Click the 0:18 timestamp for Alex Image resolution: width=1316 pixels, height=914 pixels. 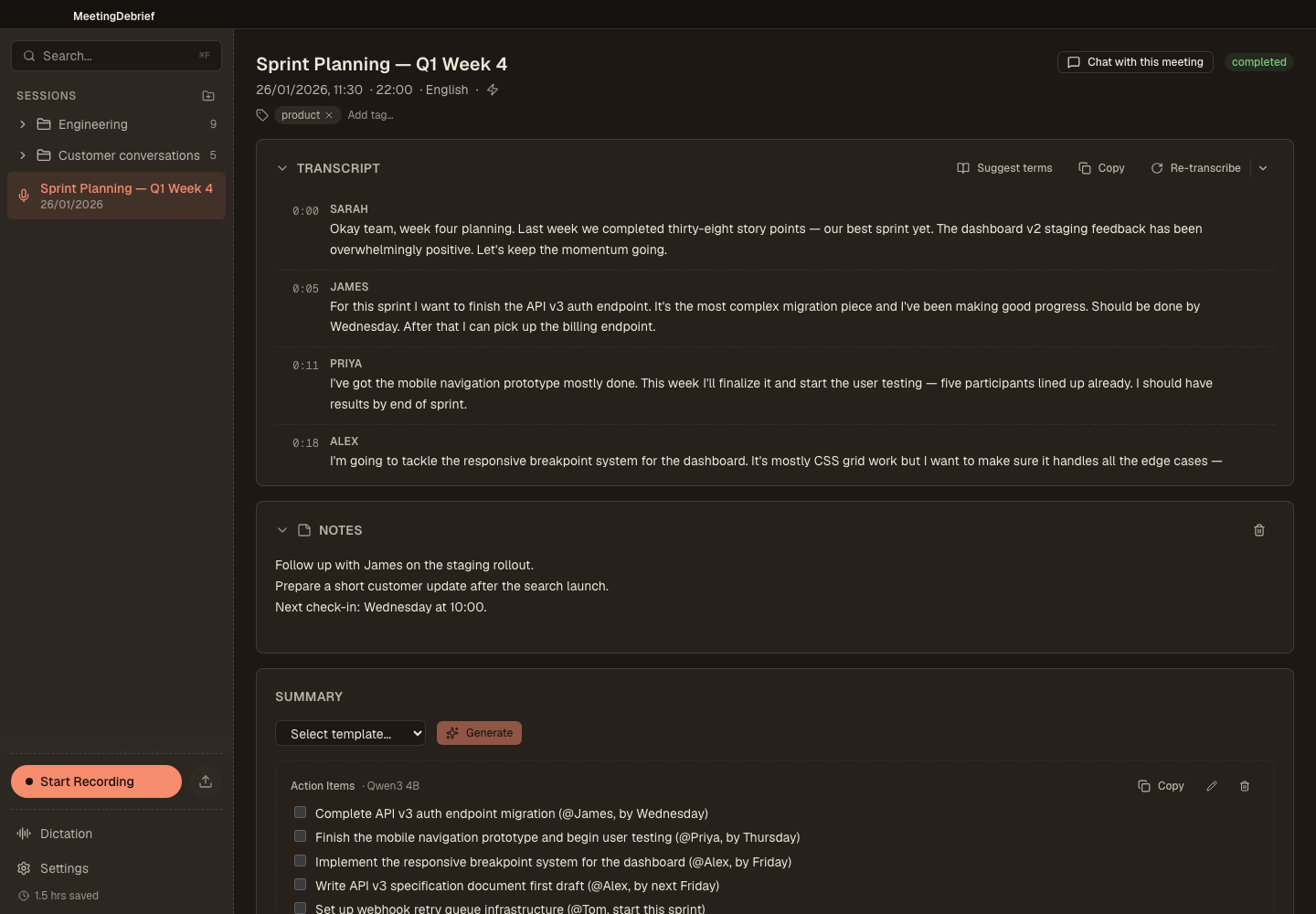click(305, 443)
